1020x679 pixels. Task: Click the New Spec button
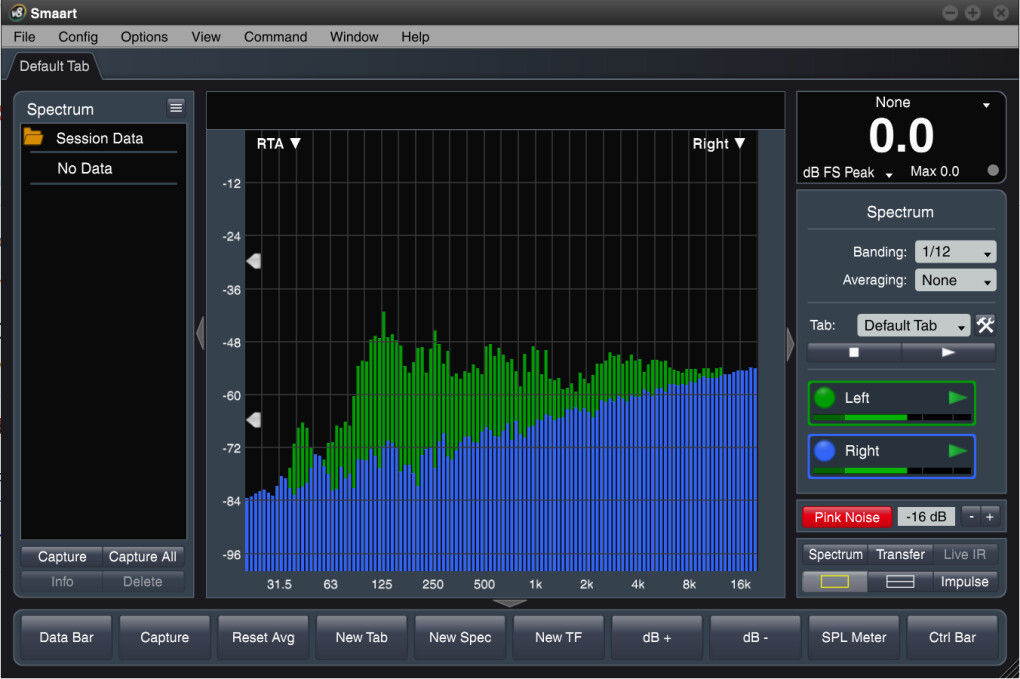click(460, 637)
